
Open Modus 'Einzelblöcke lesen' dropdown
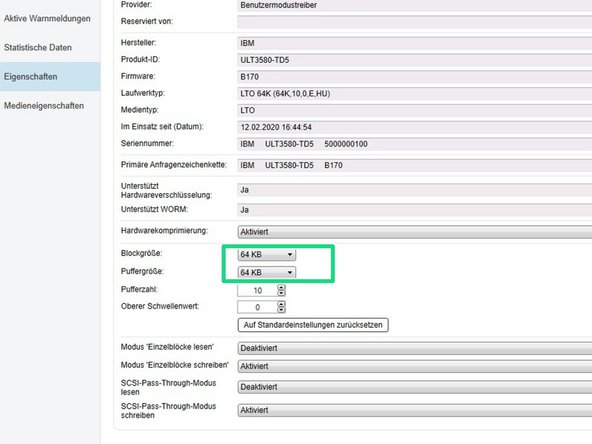pyautogui.click(x=415, y=348)
